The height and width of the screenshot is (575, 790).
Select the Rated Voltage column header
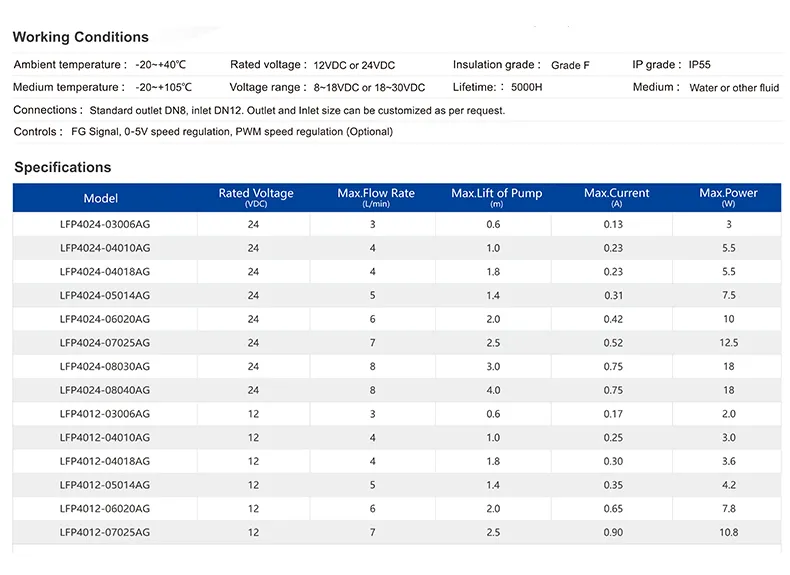click(x=256, y=197)
